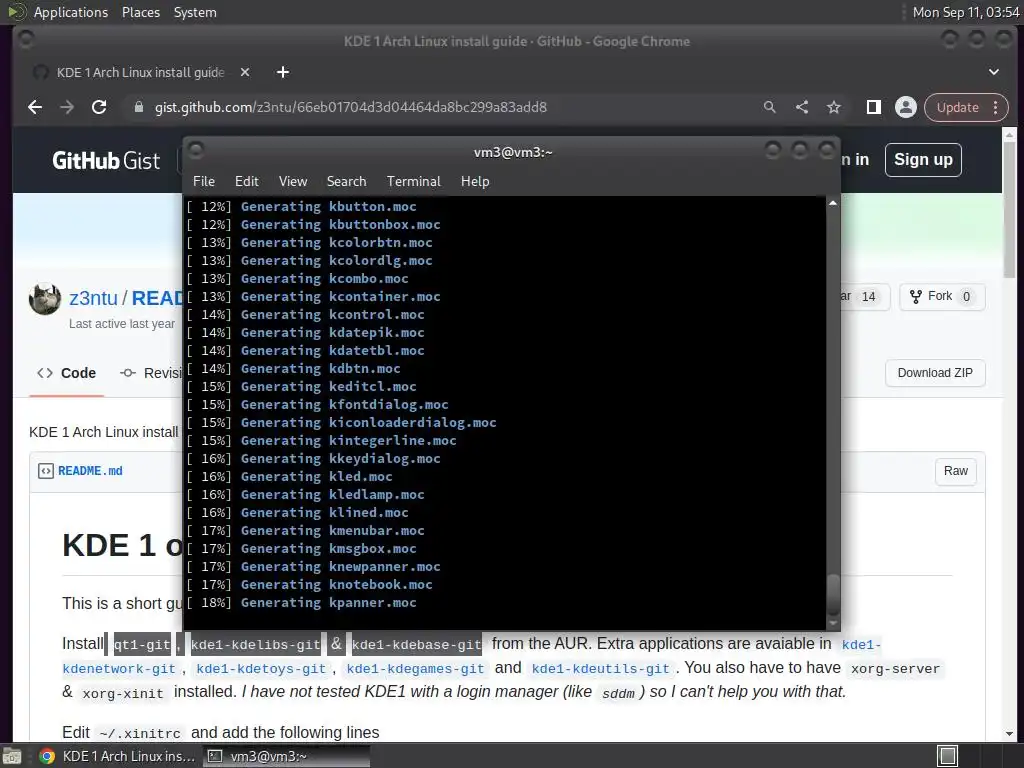Screen dimensions: 1024x768
Task: Click workspace switcher in bottom panel
Action: [947, 756]
